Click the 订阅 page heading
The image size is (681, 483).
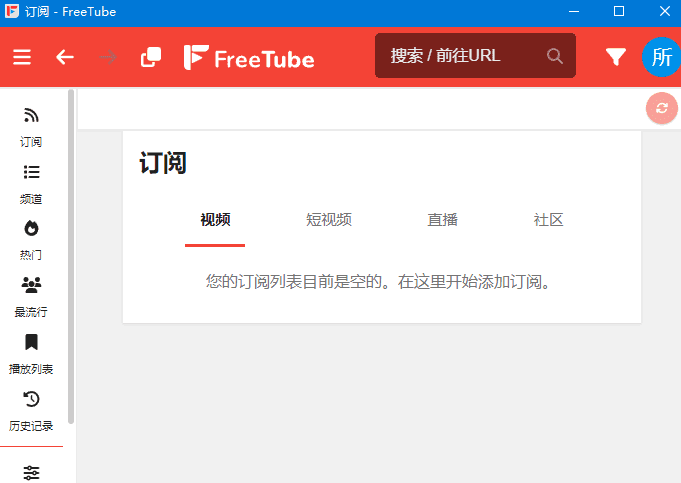click(163, 163)
